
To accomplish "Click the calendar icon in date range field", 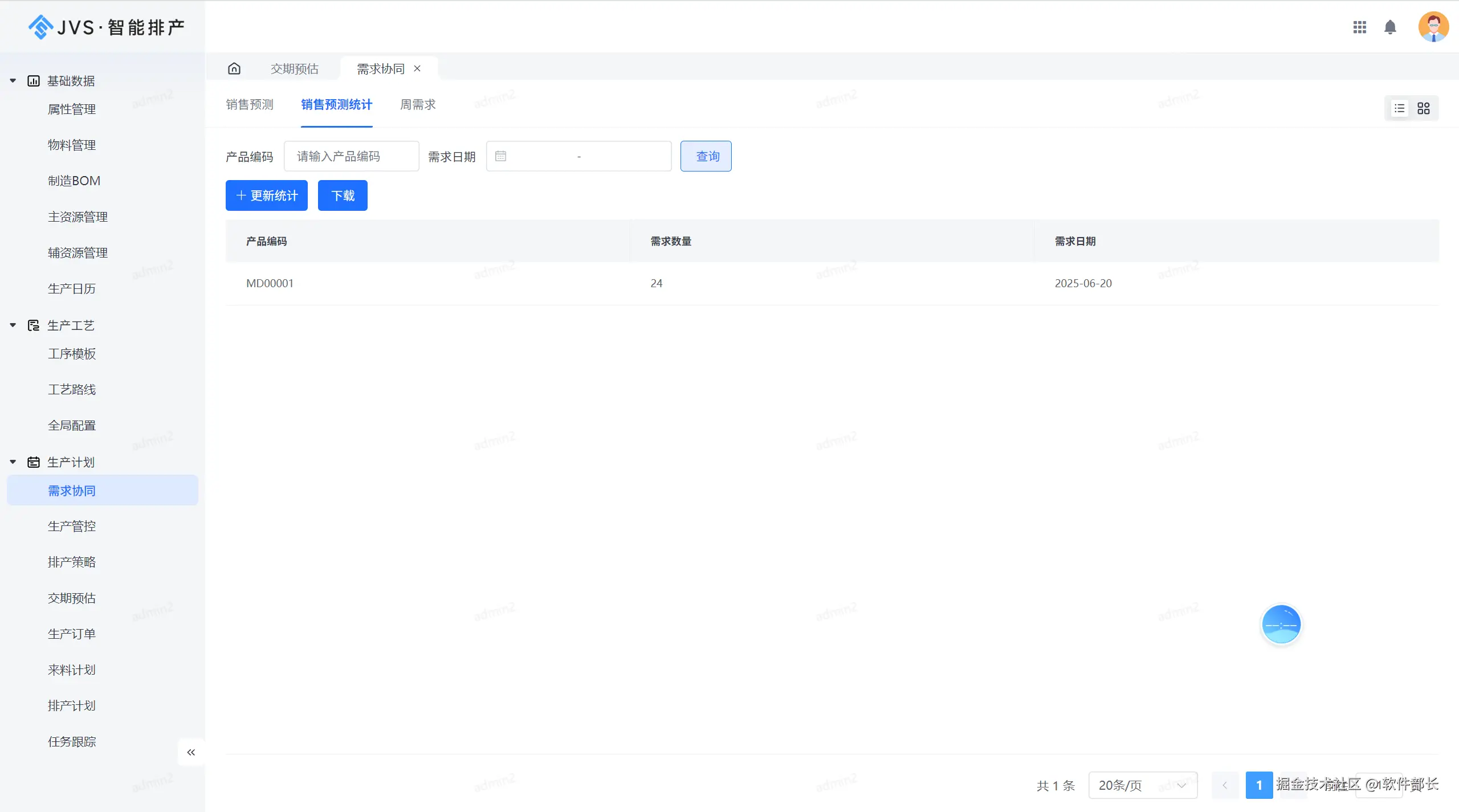I will click(500, 156).
